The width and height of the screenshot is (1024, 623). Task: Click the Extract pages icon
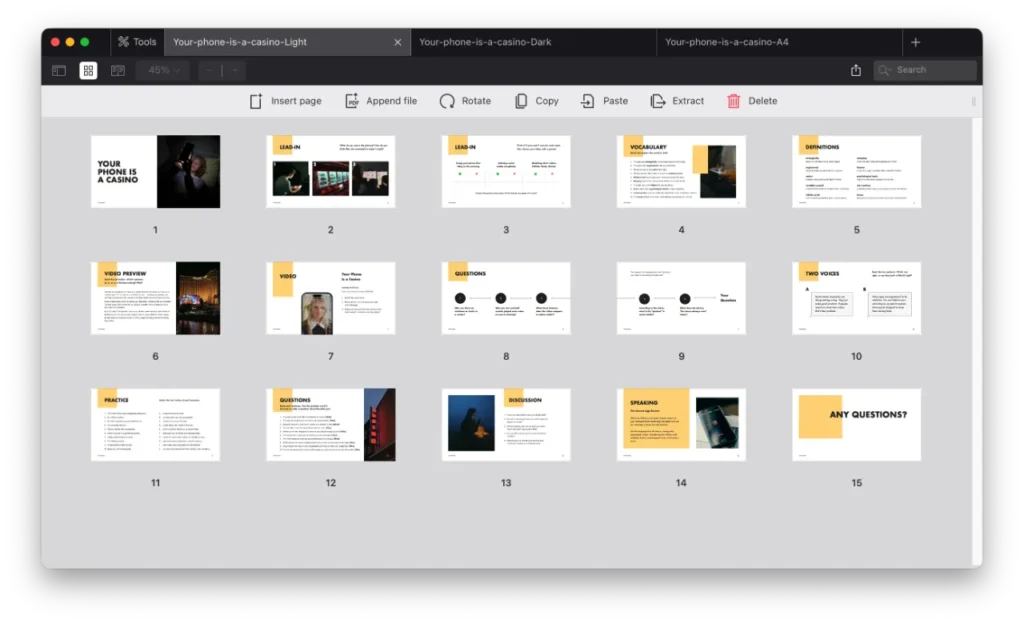(657, 101)
